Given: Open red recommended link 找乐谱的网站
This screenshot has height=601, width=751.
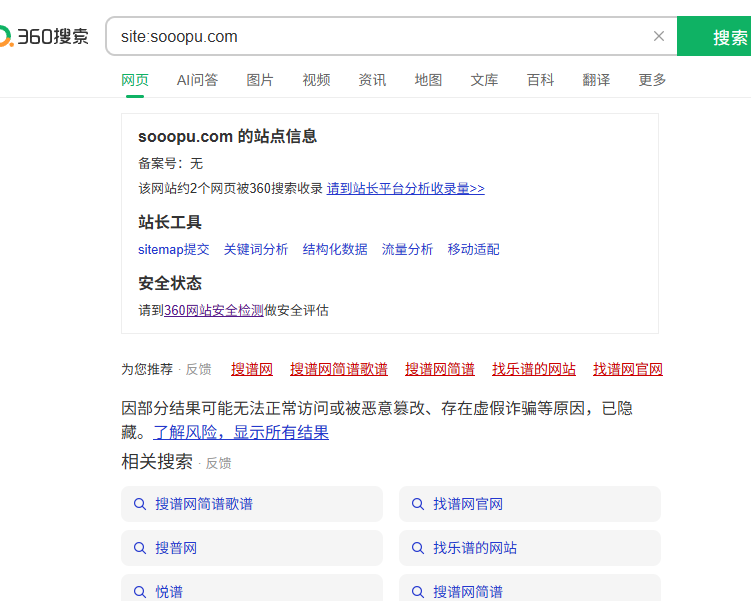Looking at the screenshot, I should [x=534, y=369].
